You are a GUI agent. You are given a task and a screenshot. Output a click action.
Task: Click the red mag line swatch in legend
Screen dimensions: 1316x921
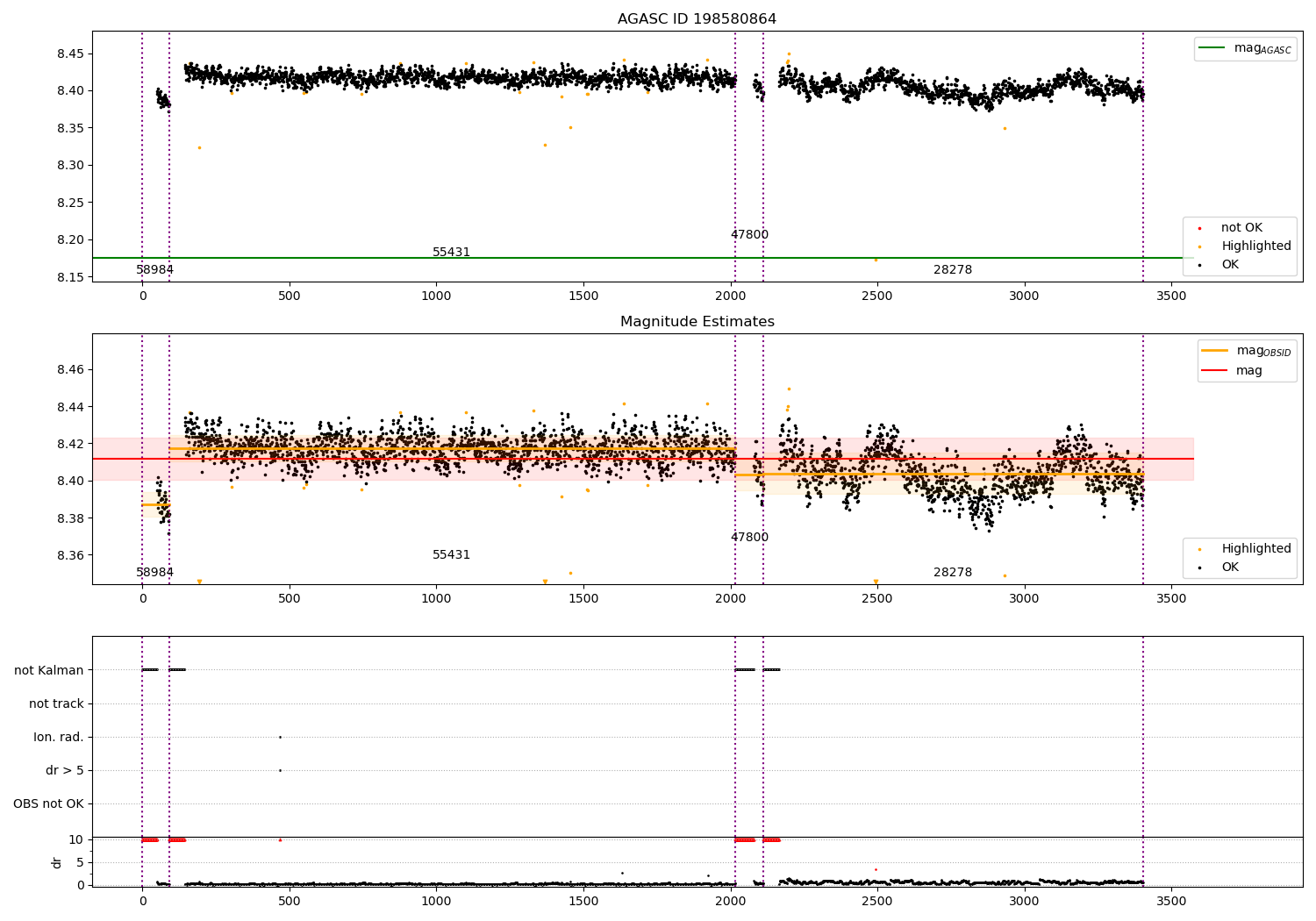(1215, 371)
